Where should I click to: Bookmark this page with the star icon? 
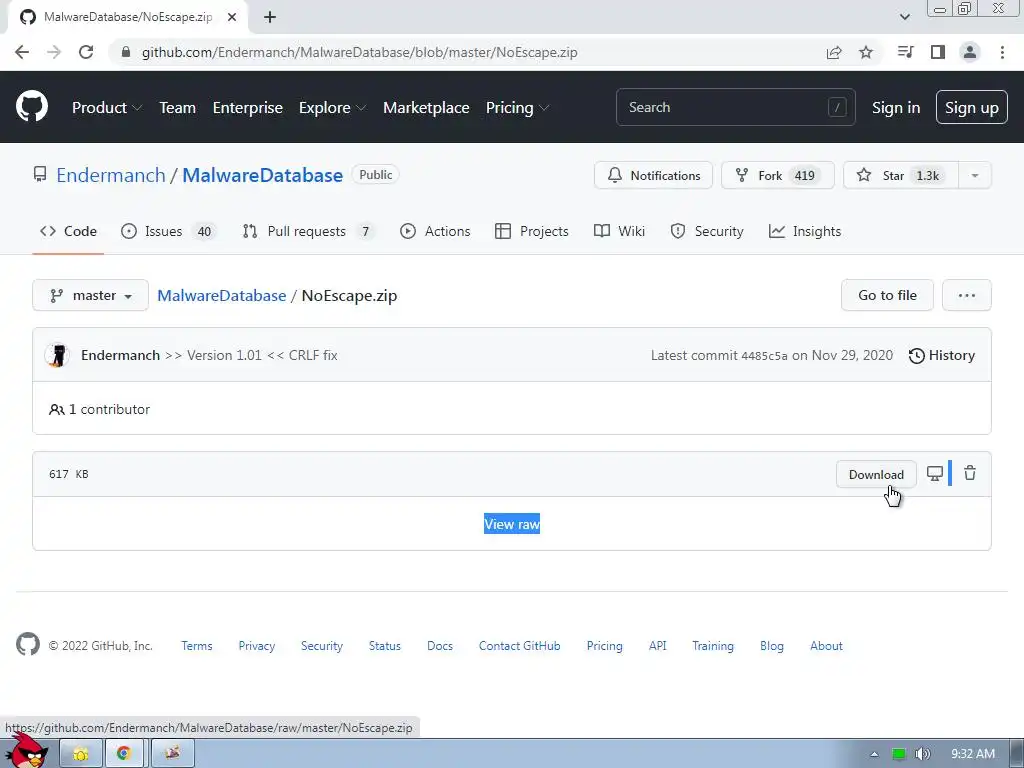[x=866, y=52]
